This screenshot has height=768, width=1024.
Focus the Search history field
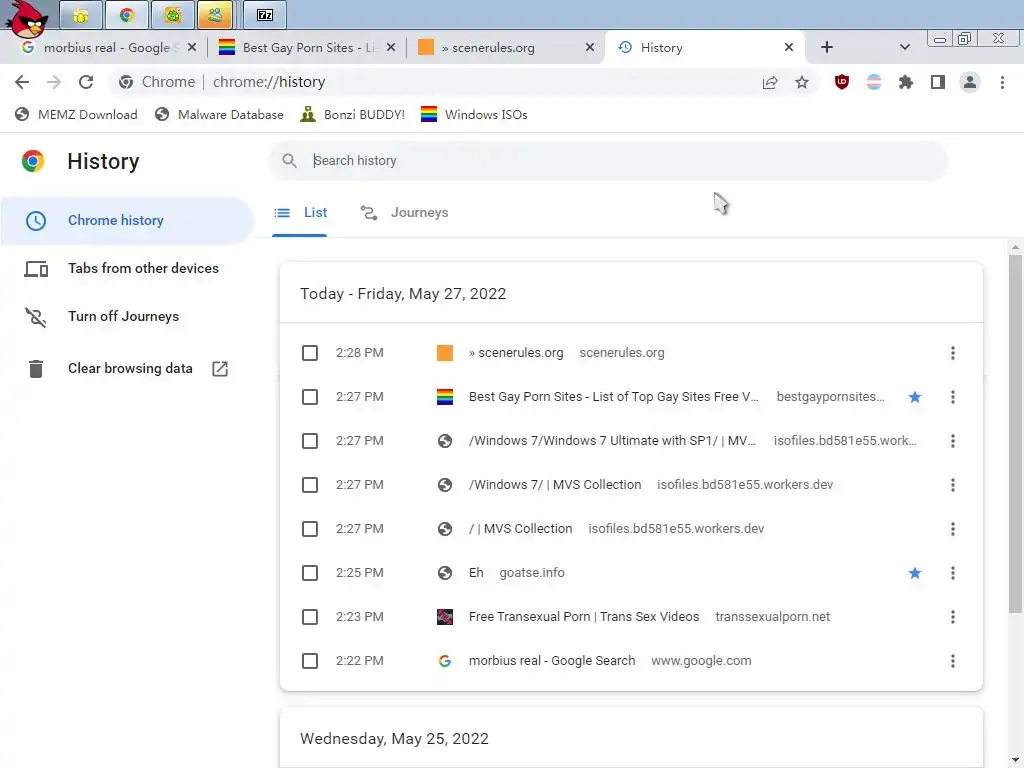tap(607, 161)
